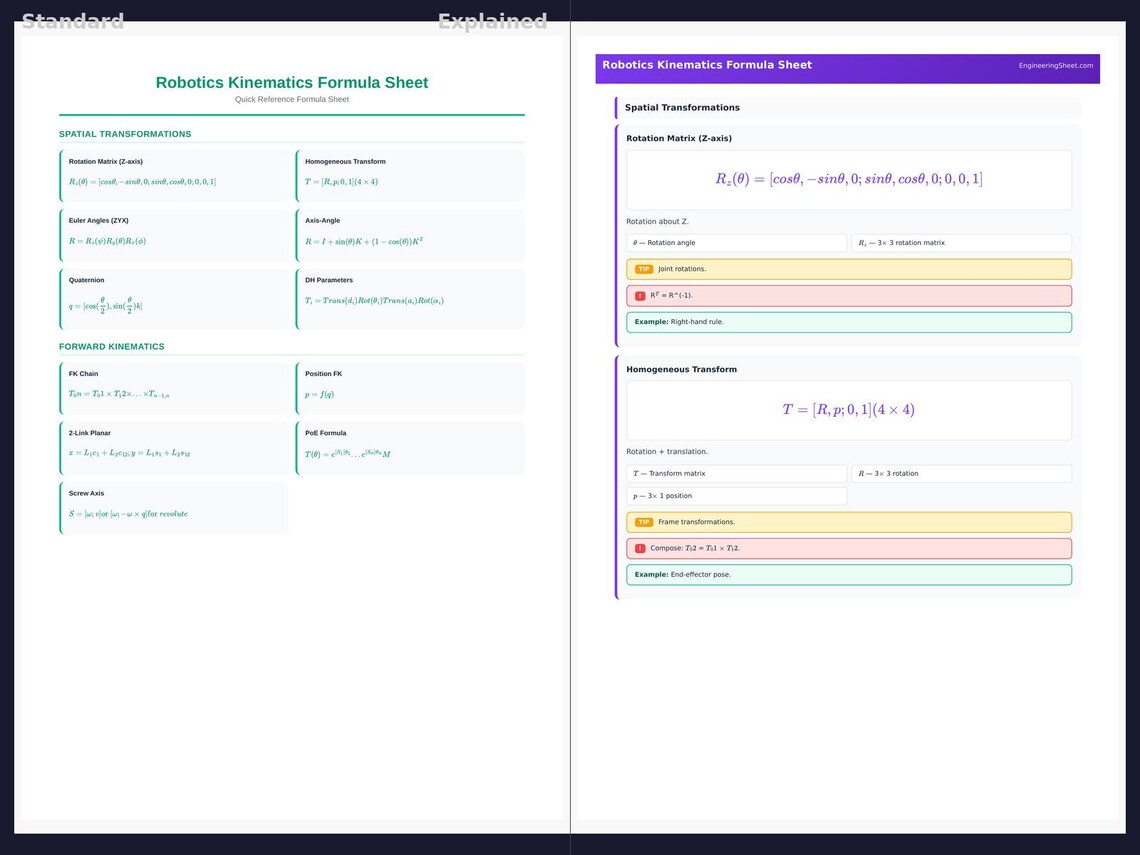
Task: Click the large purple "T = [R,p;0,1](4×4)" formula
Action: click(x=848, y=409)
